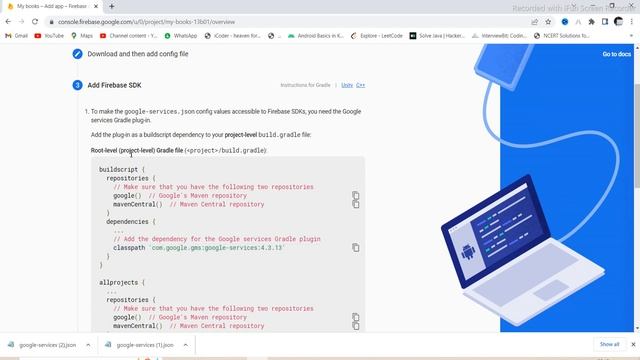
Task: Close the downloads bar
Action: (x=633, y=344)
